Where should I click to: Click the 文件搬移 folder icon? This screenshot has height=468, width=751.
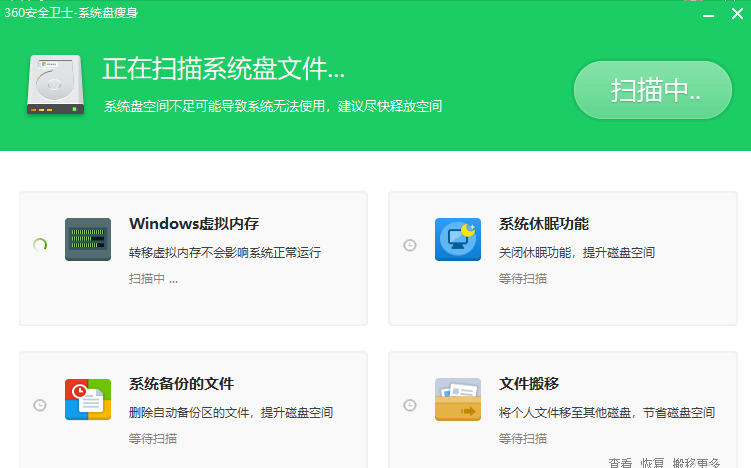pyautogui.click(x=458, y=399)
